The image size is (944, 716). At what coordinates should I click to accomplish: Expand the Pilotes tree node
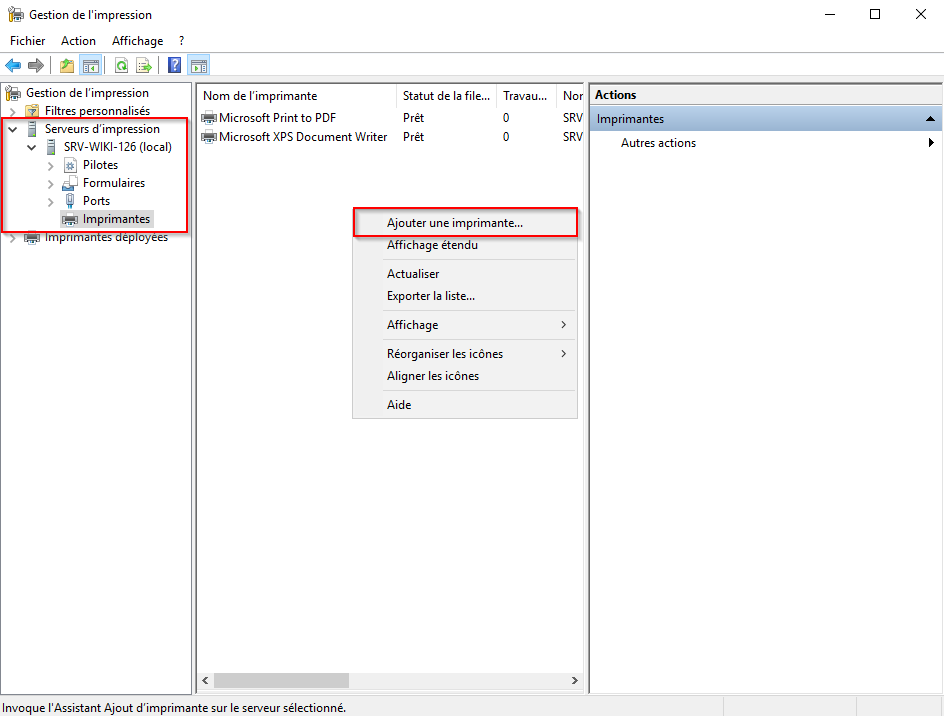point(51,166)
